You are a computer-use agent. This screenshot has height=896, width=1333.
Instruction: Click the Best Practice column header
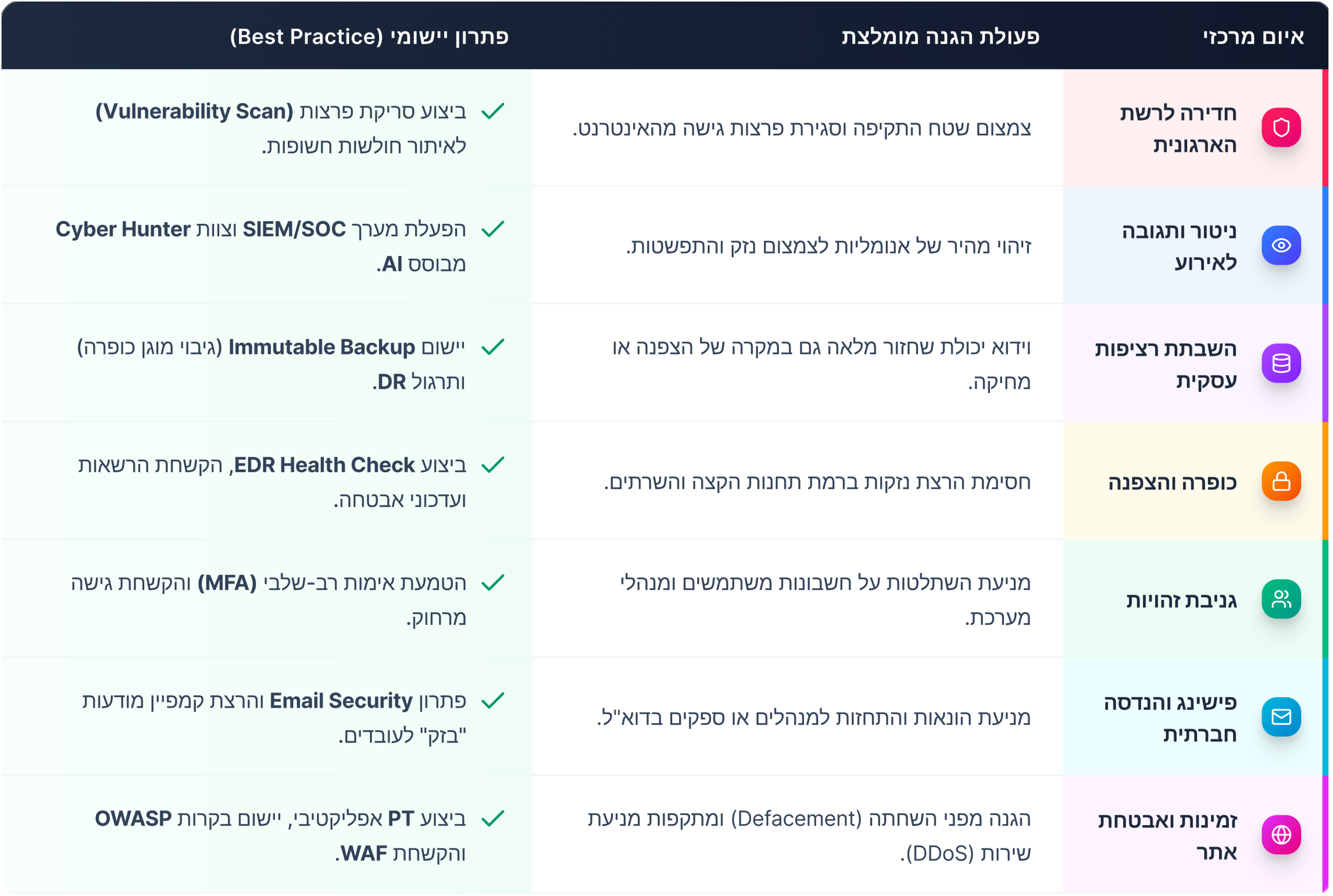tap(369, 36)
